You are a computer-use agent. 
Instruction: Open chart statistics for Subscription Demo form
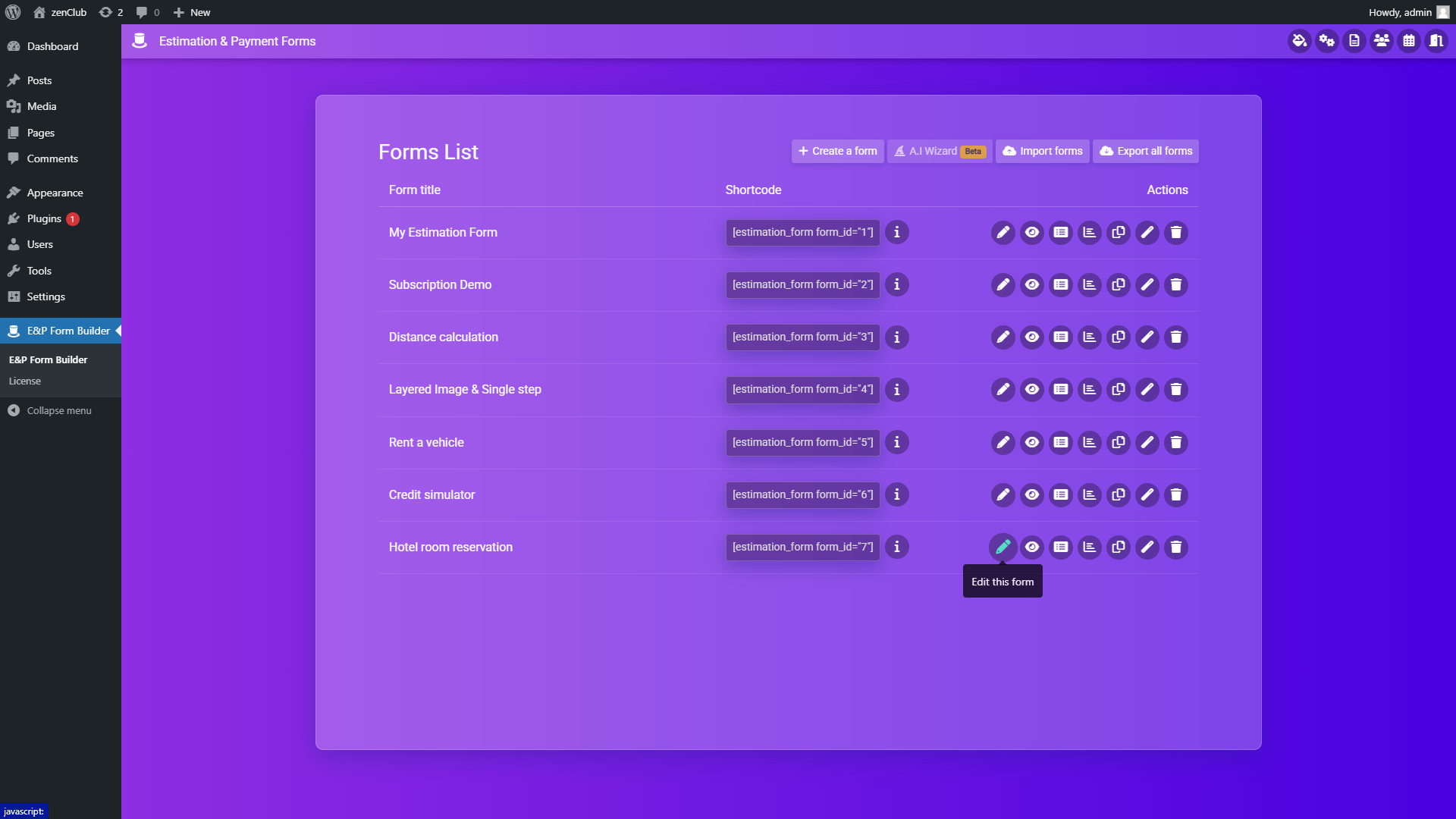pyautogui.click(x=1090, y=285)
